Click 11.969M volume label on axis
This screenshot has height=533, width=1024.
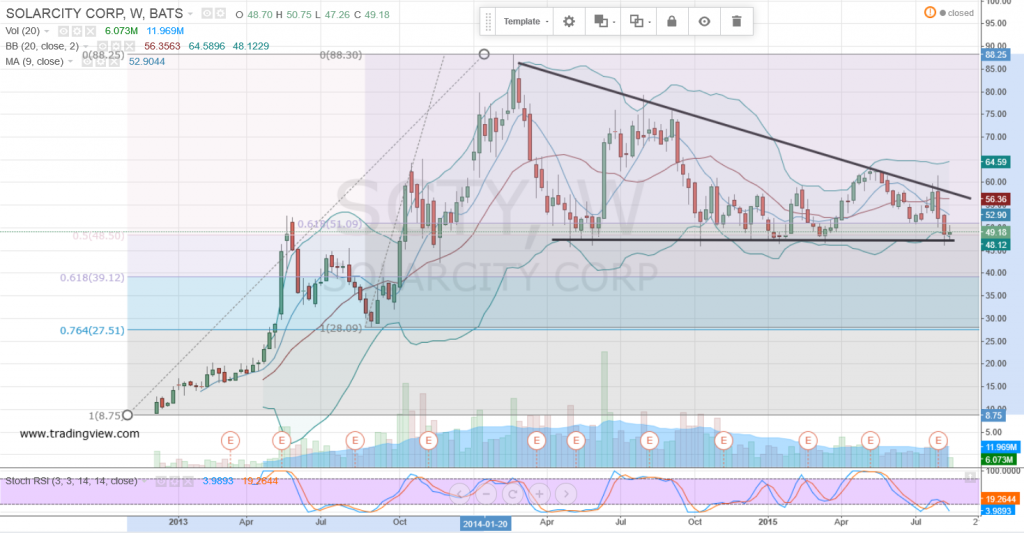[1000, 447]
